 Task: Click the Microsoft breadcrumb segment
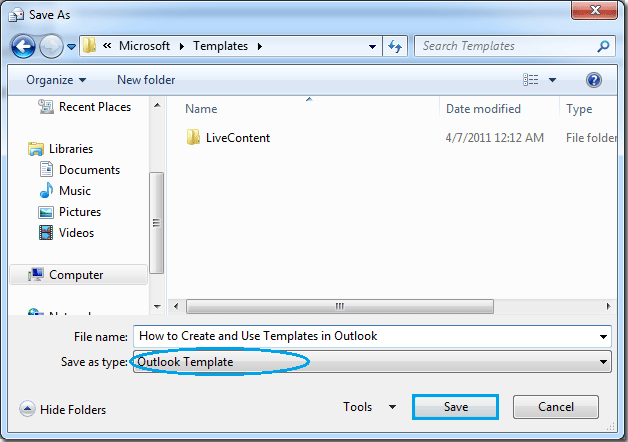144,46
